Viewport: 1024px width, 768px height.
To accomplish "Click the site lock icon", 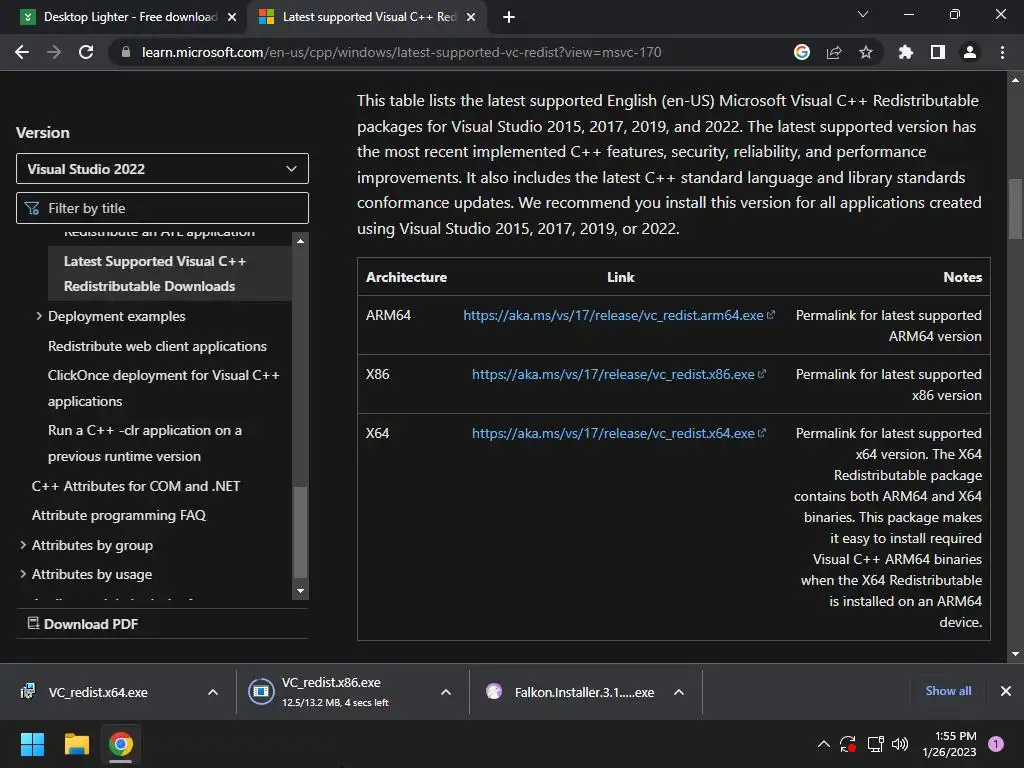I will 126,52.
